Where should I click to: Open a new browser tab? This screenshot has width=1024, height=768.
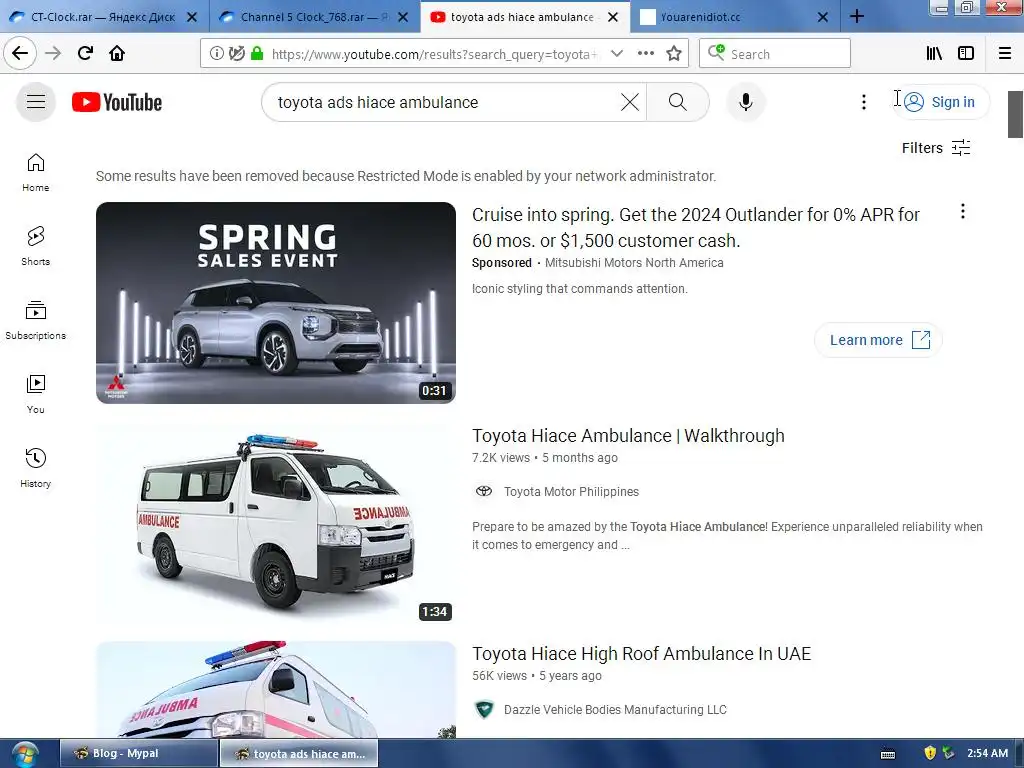point(857,16)
